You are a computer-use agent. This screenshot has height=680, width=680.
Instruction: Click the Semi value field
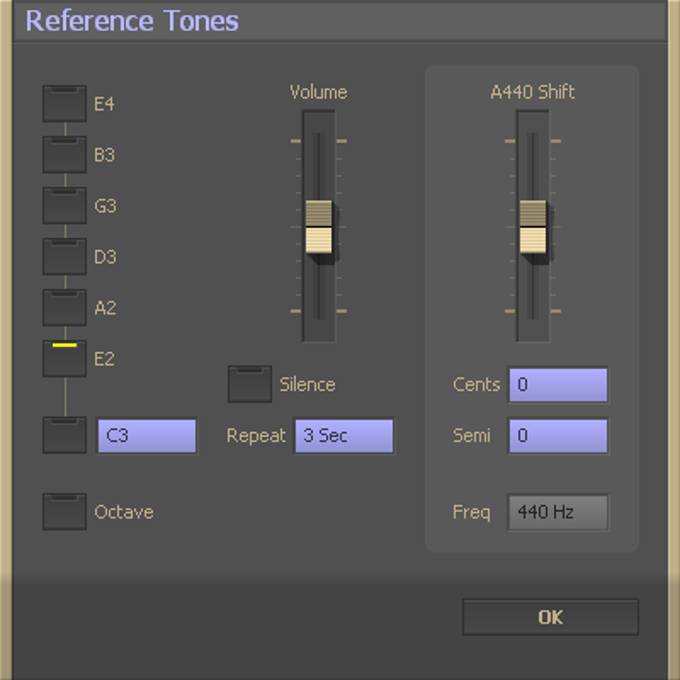557,436
